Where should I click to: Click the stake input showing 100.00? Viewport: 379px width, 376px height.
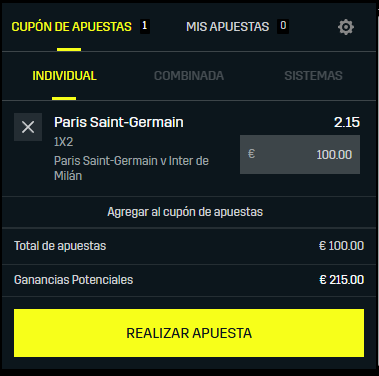click(300, 154)
